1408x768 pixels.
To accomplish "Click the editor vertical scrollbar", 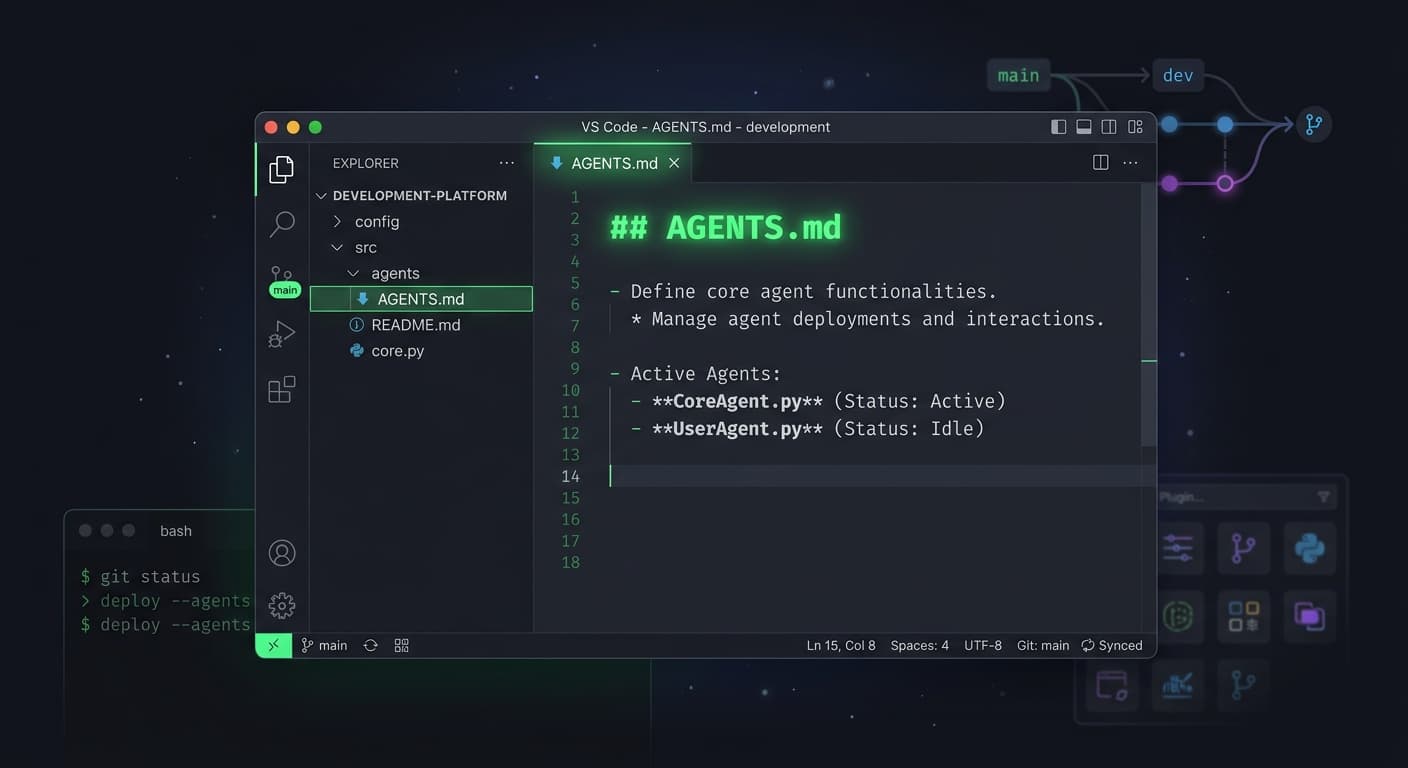I will pyautogui.click(x=1149, y=314).
